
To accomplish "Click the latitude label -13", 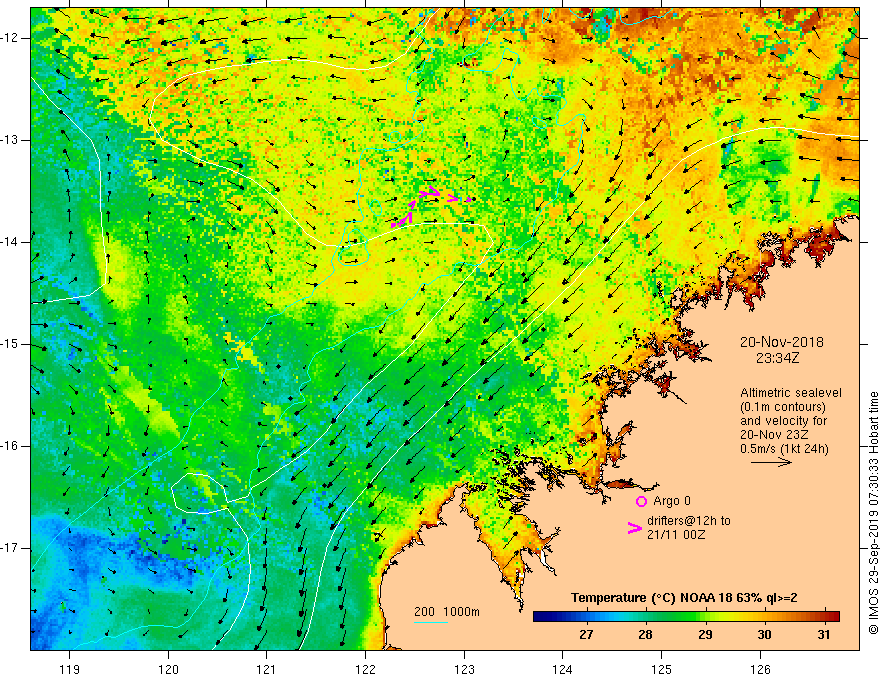I will [10, 140].
